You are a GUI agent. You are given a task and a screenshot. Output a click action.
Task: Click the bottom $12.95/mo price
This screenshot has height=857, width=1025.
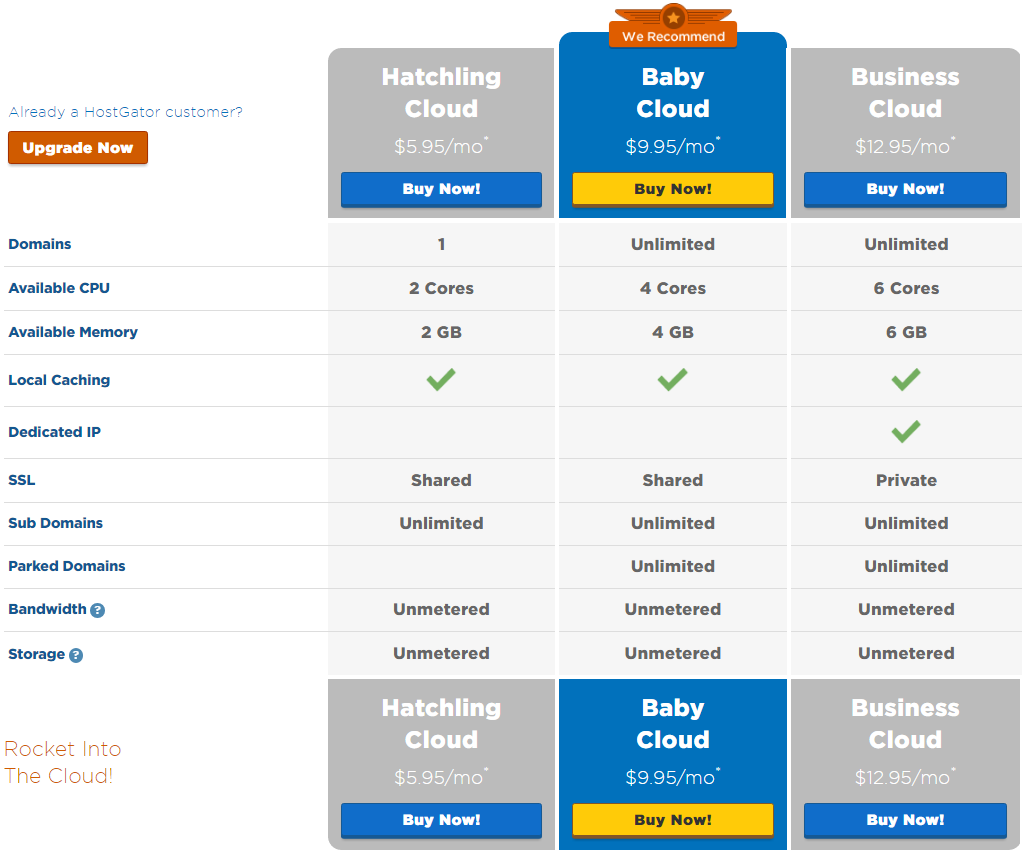[x=905, y=777]
